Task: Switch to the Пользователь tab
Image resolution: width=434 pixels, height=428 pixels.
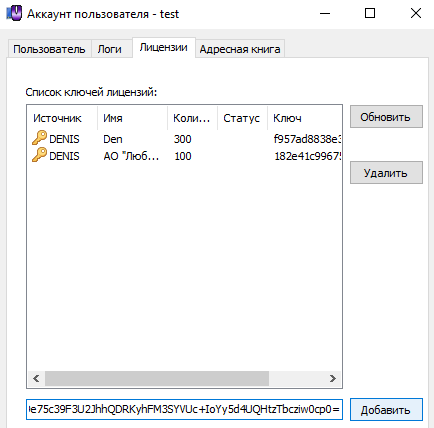Action: click(x=49, y=49)
